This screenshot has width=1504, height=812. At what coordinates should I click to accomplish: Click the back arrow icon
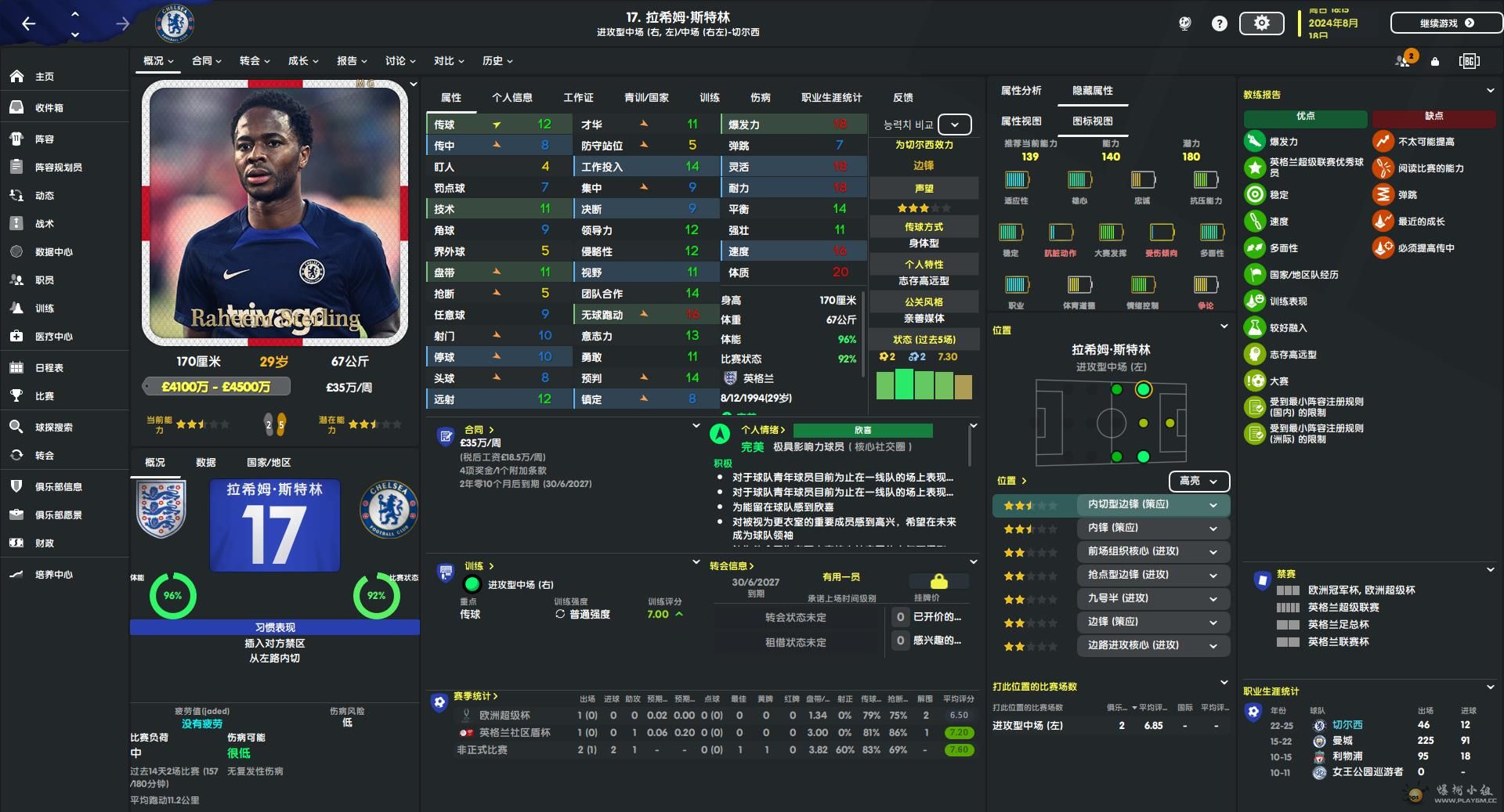(28, 23)
